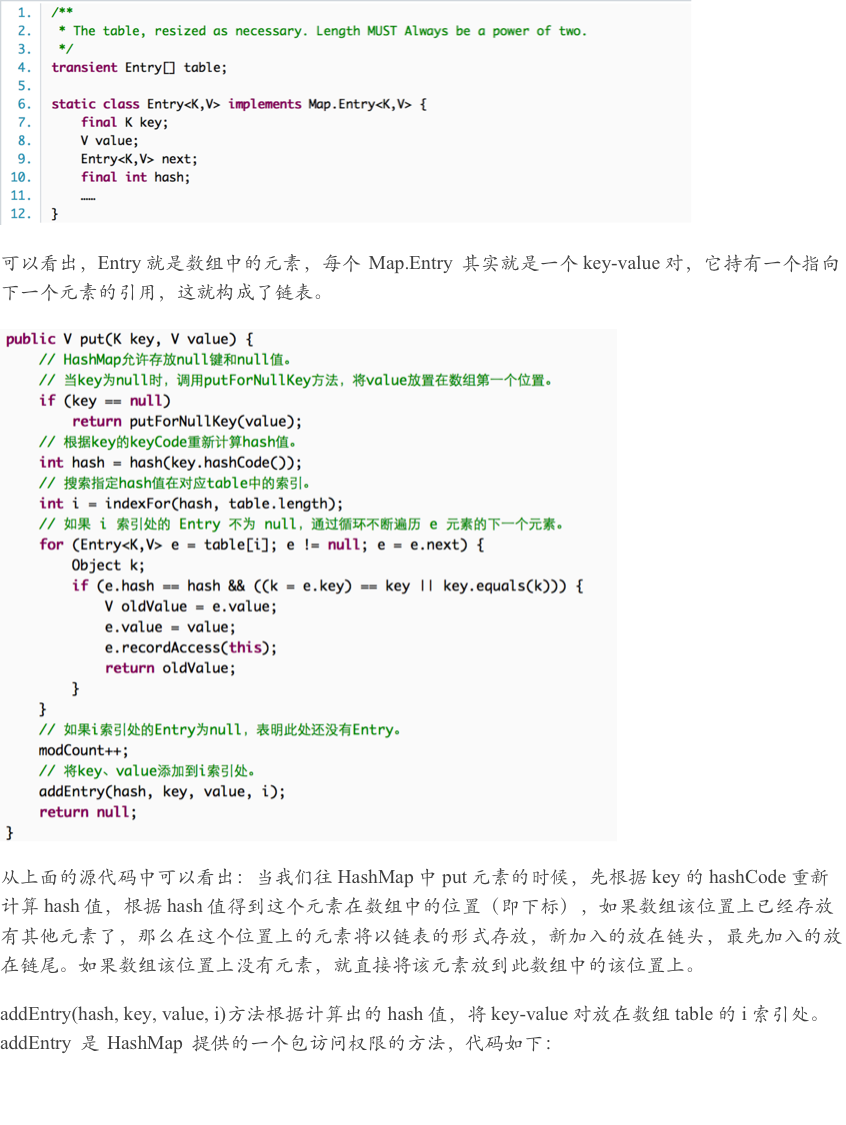The width and height of the screenshot is (846, 1125).
Task: Click 'int hash = hash(key.hashCode());' line
Action: [171, 463]
